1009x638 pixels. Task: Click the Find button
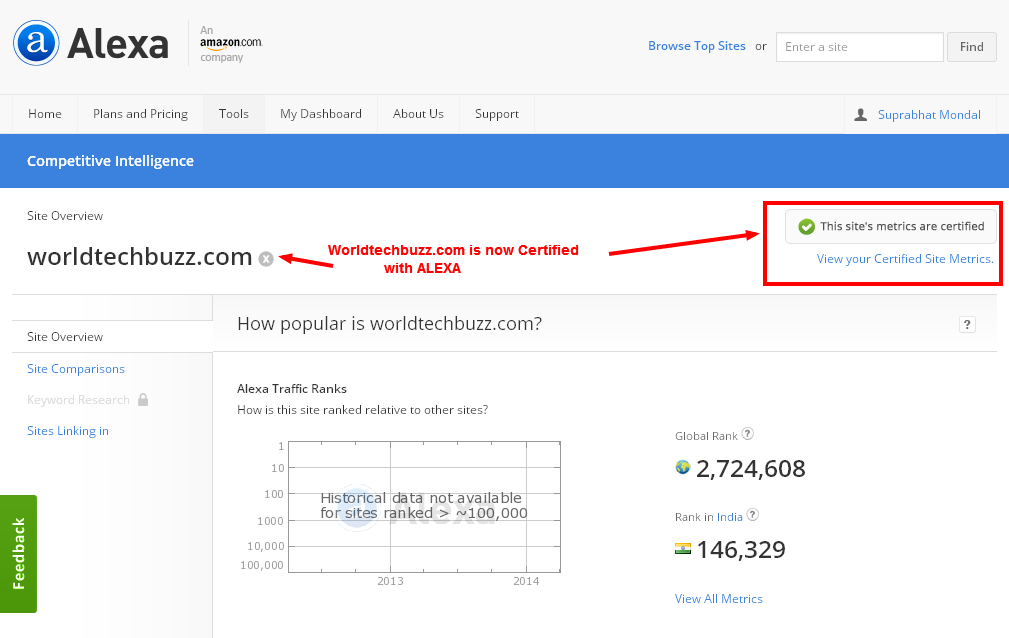pos(972,47)
